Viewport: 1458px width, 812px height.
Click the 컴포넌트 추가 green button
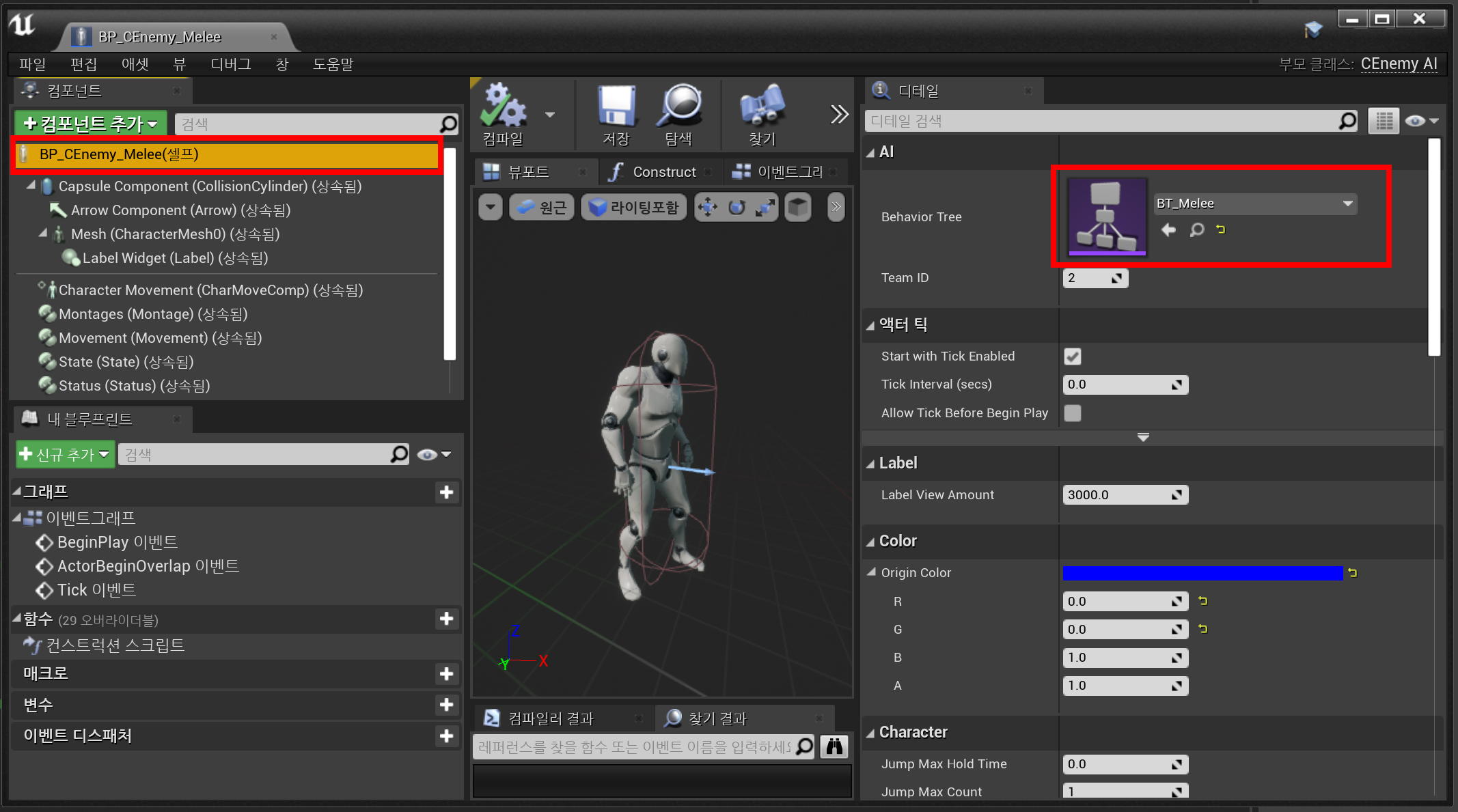coord(91,124)
